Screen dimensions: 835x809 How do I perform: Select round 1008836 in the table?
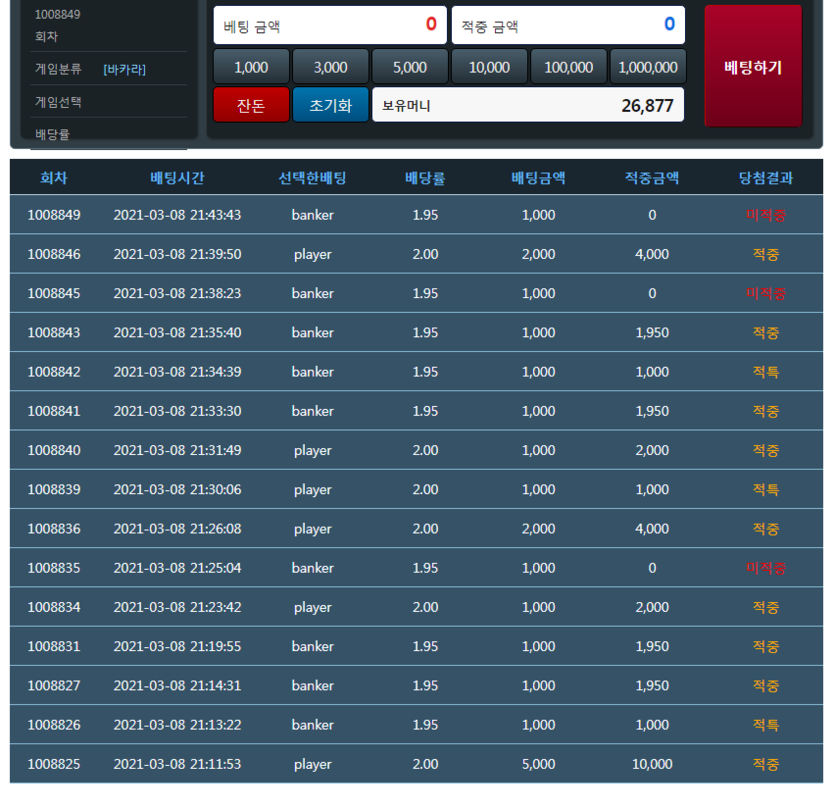click(54, 529)
